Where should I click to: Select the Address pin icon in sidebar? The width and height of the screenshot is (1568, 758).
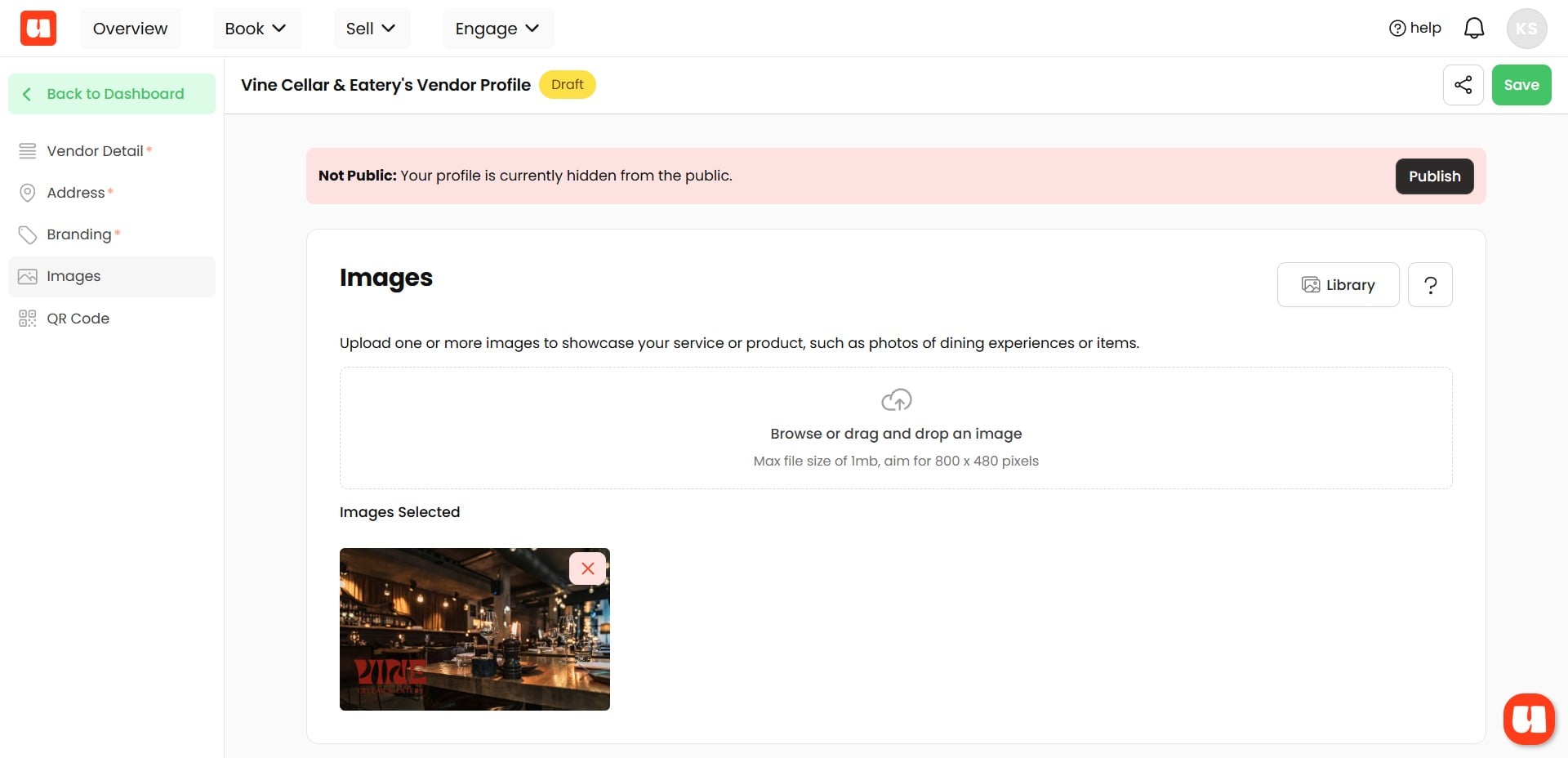click(27, 192)
